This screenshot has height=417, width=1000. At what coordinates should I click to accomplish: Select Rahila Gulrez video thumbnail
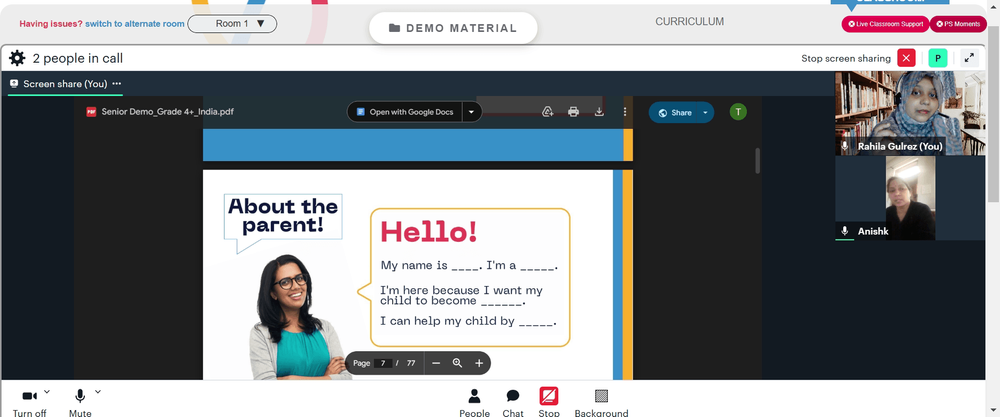click(x=910, y=113)
